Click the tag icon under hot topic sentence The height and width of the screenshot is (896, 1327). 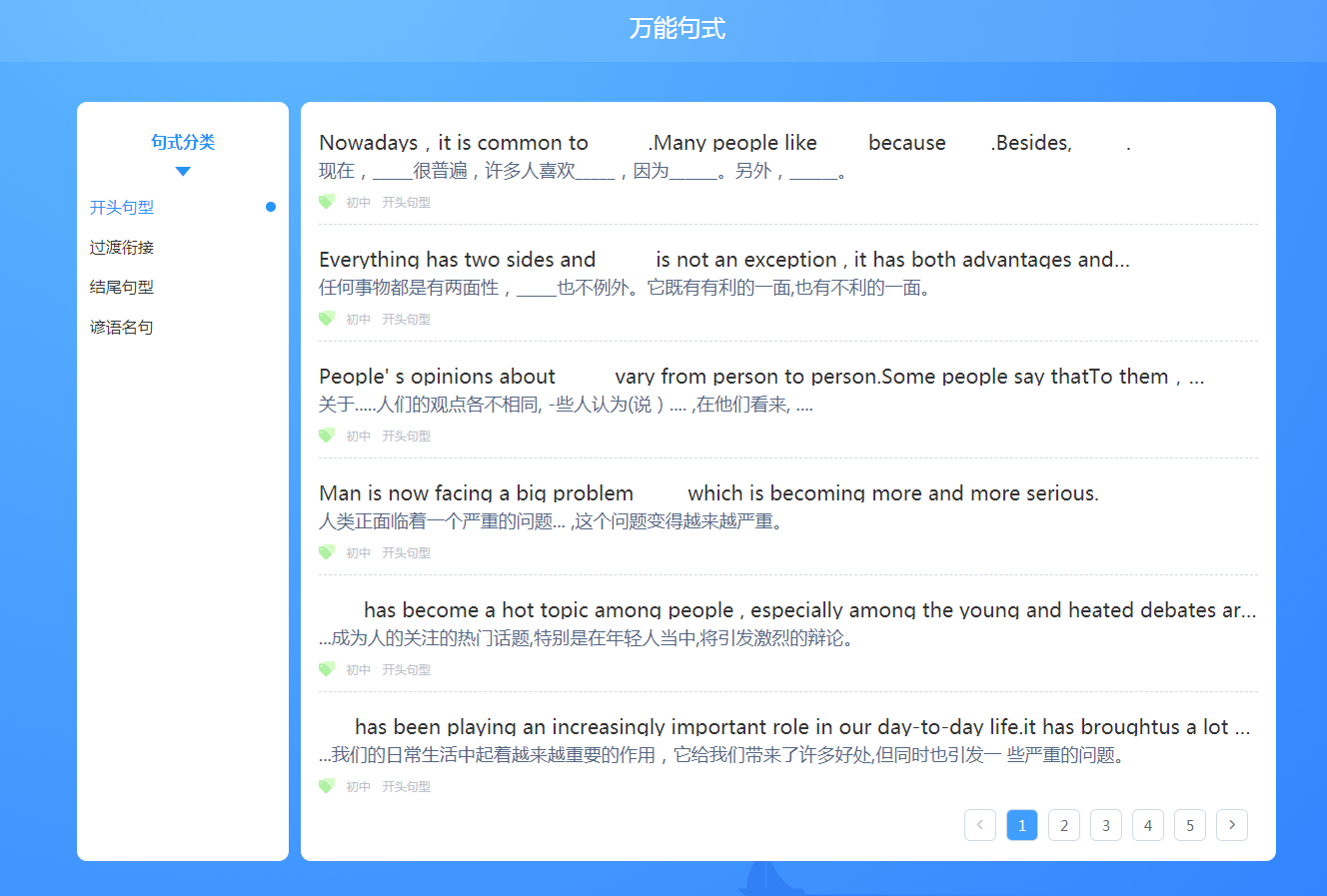tap(326, 669)
